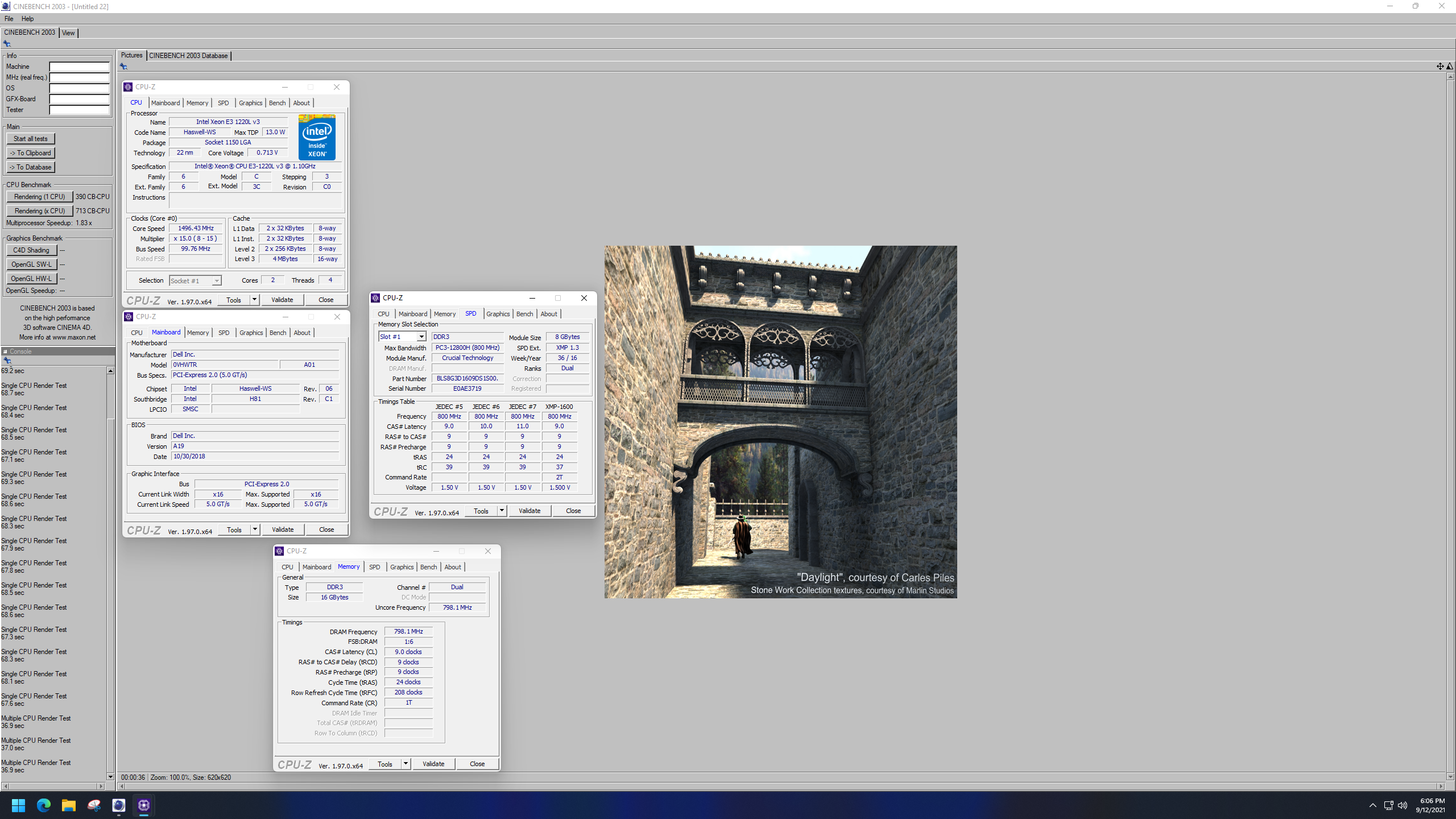This screenshot has height=819, width=1456.
Task: Open the File menu
Action: pyautogui.click(x=9, y=19)
